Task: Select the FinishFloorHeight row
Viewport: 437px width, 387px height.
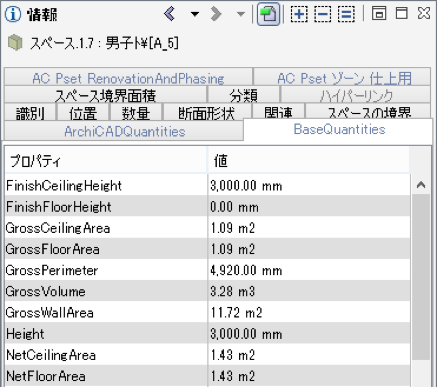Action: pyautogui.click(x=207, y=206)
